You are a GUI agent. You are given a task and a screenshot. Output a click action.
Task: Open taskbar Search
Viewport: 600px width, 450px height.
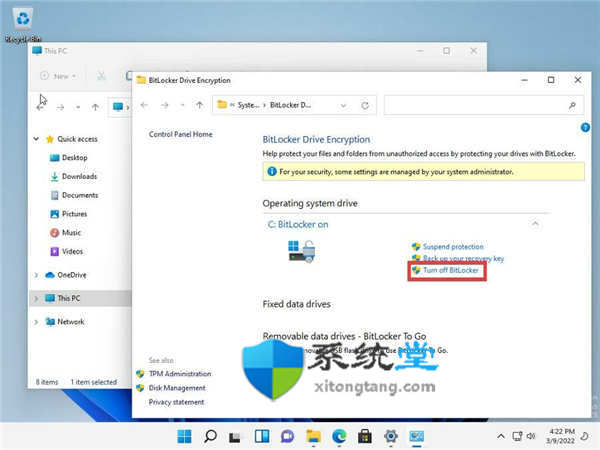pos(210,436)
